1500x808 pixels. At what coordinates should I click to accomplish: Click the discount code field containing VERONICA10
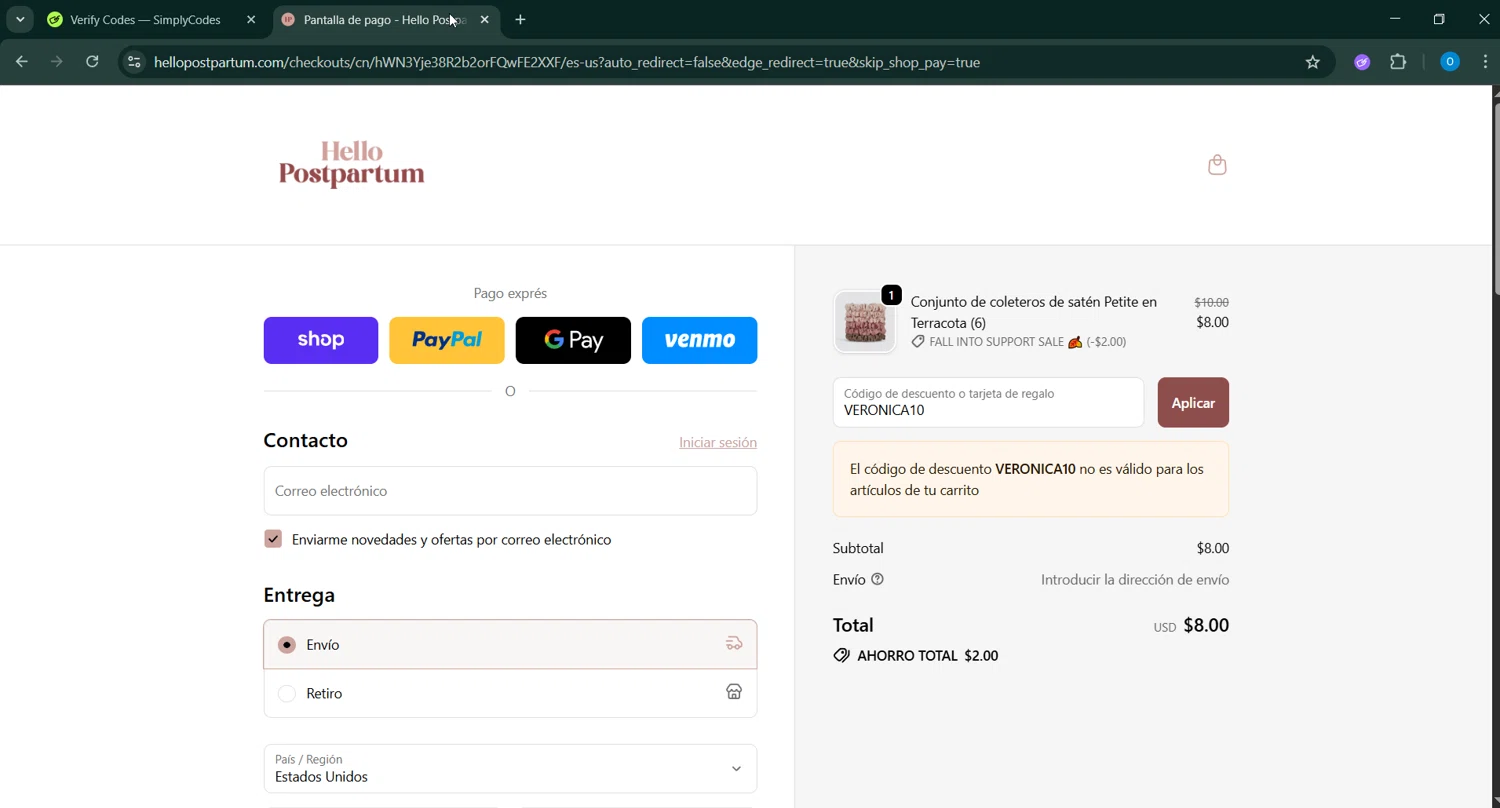click(x=988, y=402)
